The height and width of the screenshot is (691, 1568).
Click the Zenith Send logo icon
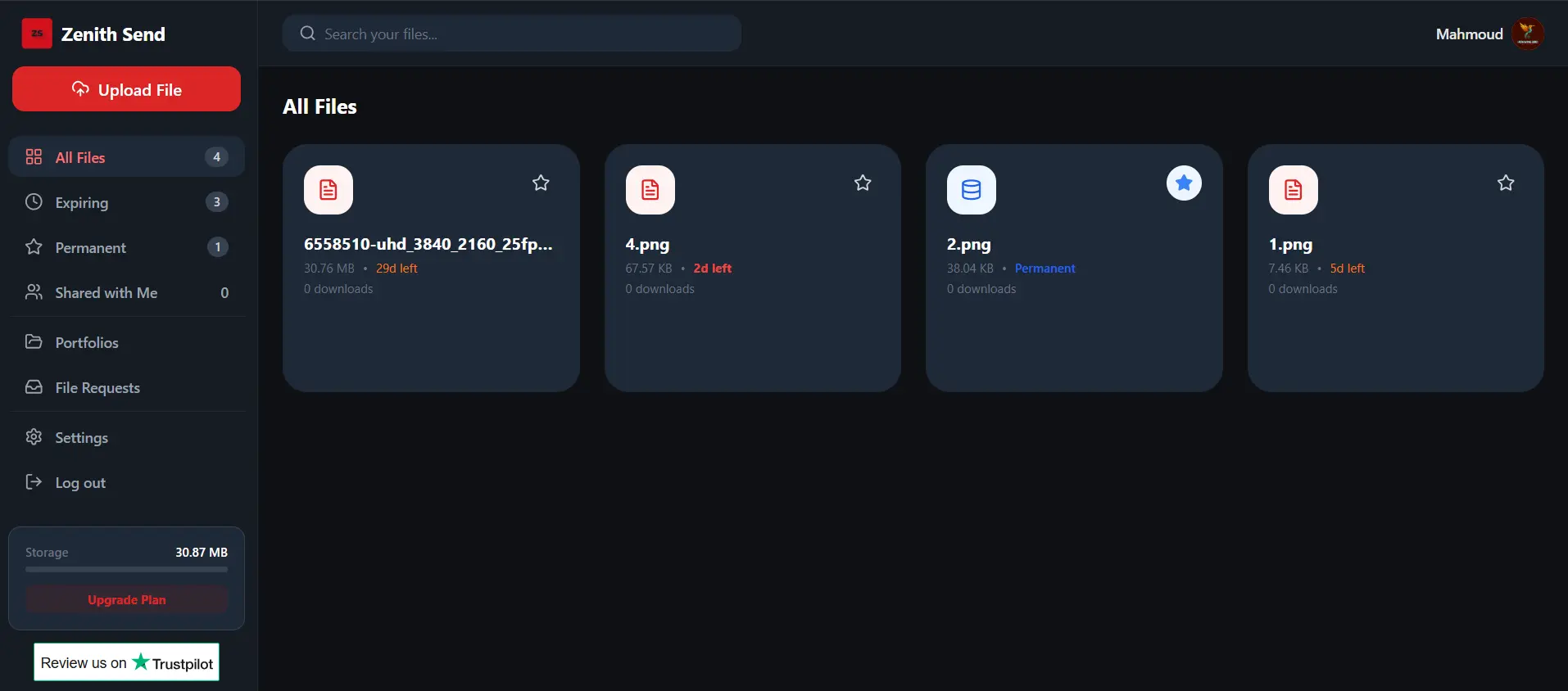pyautogui.click(x=37, y=34)
